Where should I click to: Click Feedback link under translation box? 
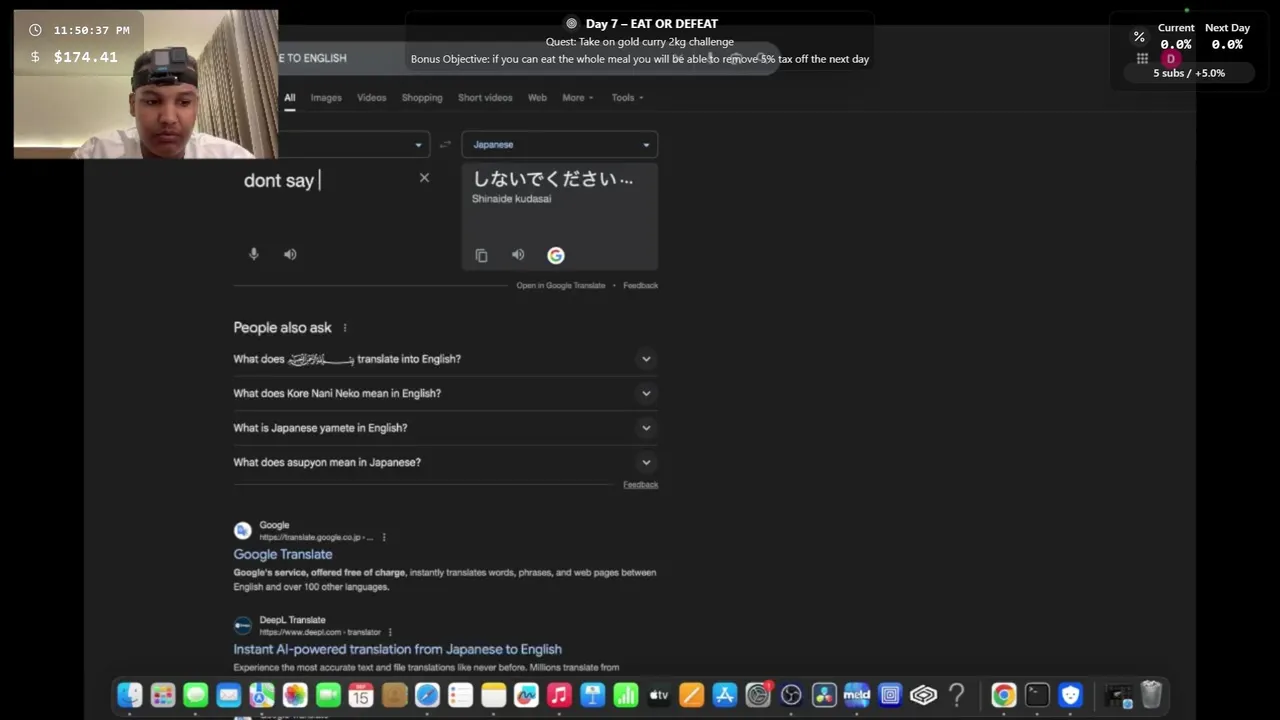(x=640, y=286)
